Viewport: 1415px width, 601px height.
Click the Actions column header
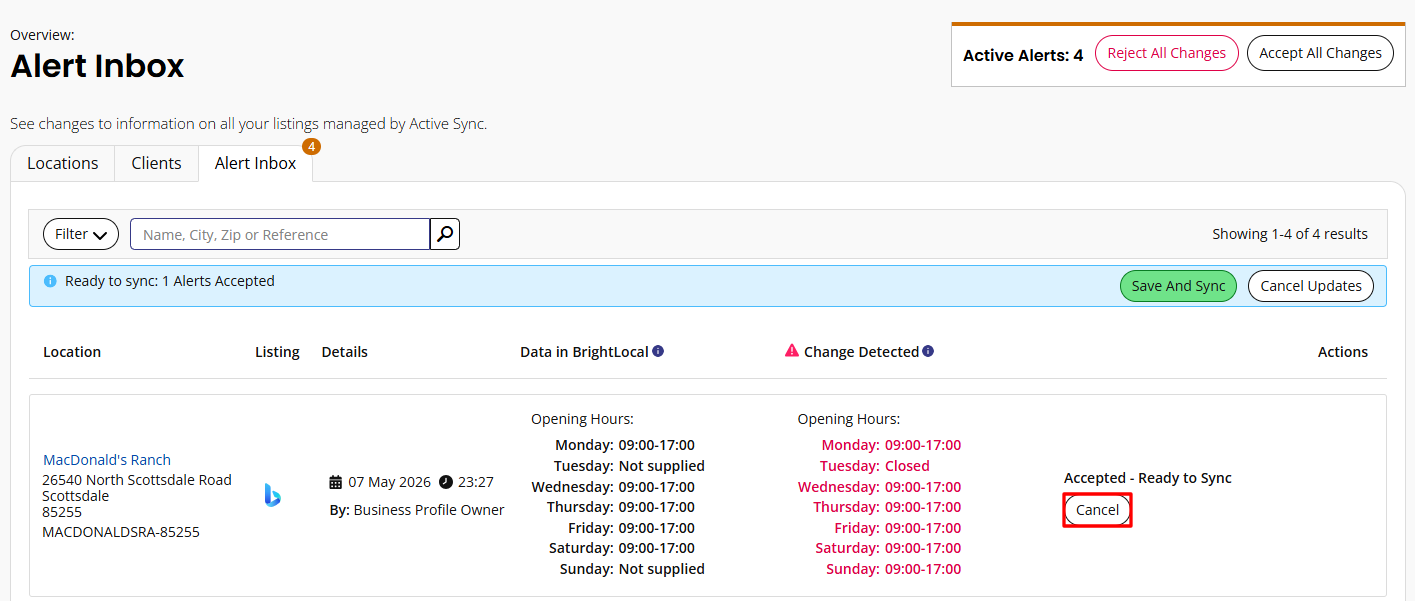(1343, 352)
